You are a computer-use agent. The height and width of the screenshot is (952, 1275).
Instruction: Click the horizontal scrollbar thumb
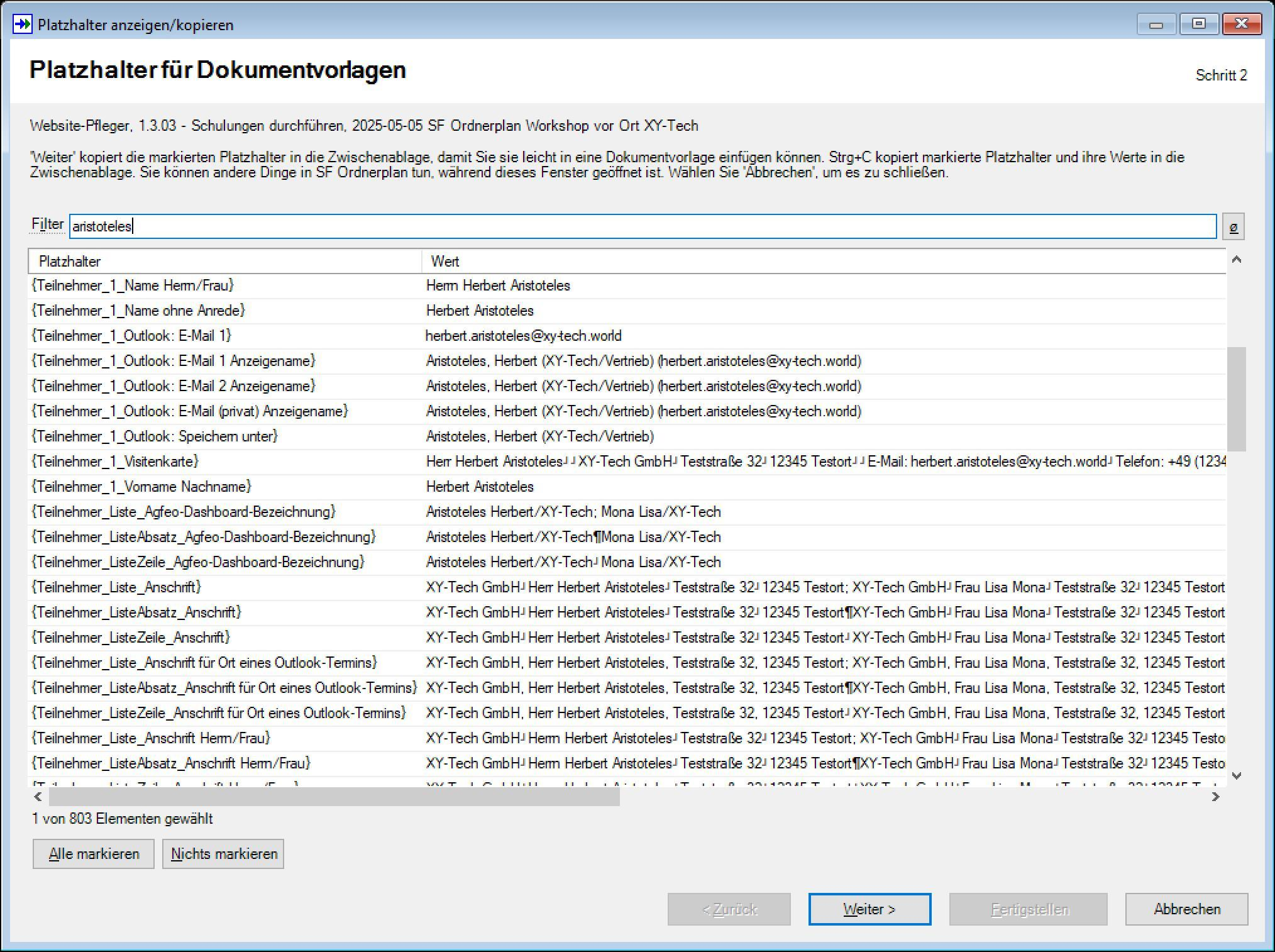(334, 797)
